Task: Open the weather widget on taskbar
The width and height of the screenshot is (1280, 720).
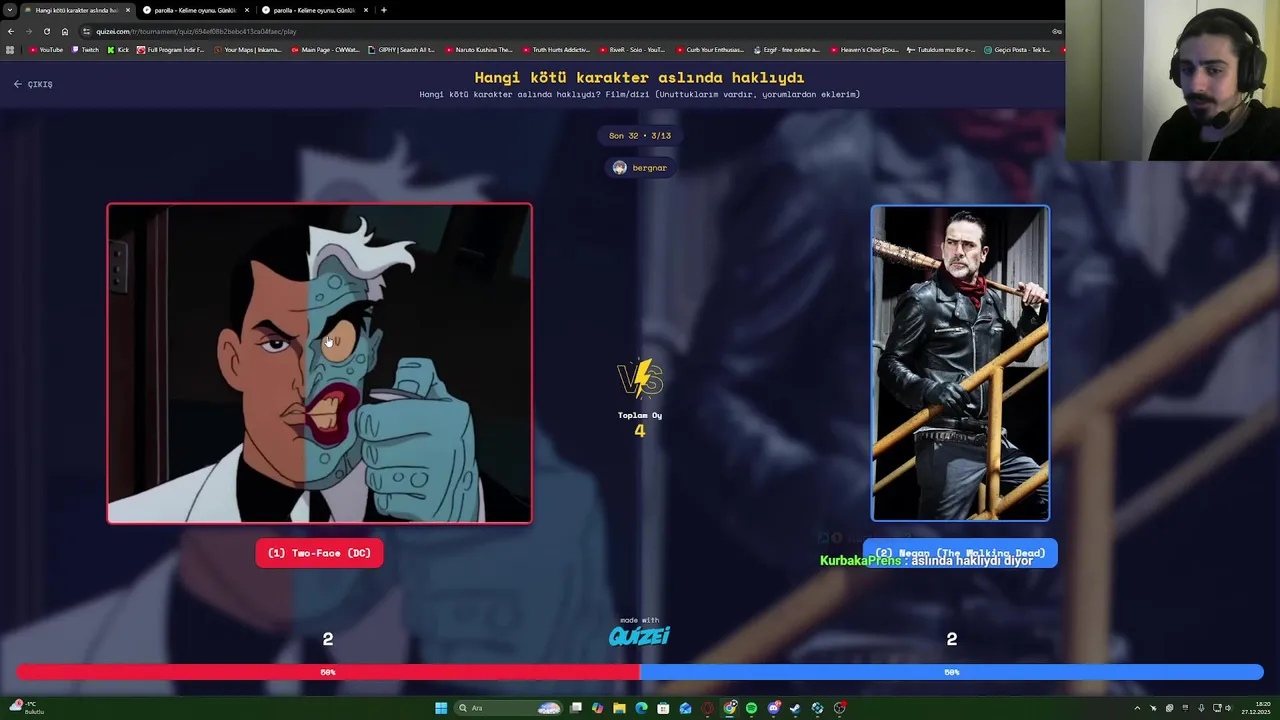Action: coord(26,708)
